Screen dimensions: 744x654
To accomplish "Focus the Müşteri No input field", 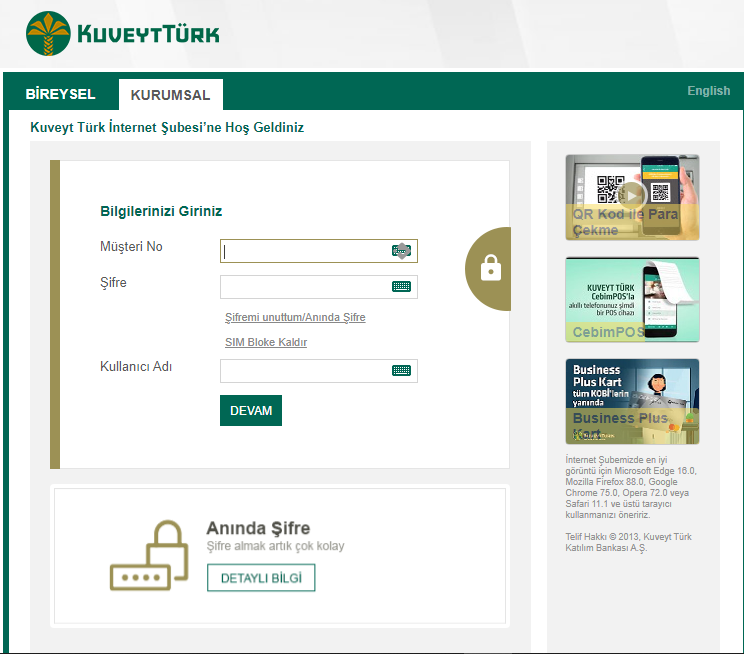I will tap(305, 251).
